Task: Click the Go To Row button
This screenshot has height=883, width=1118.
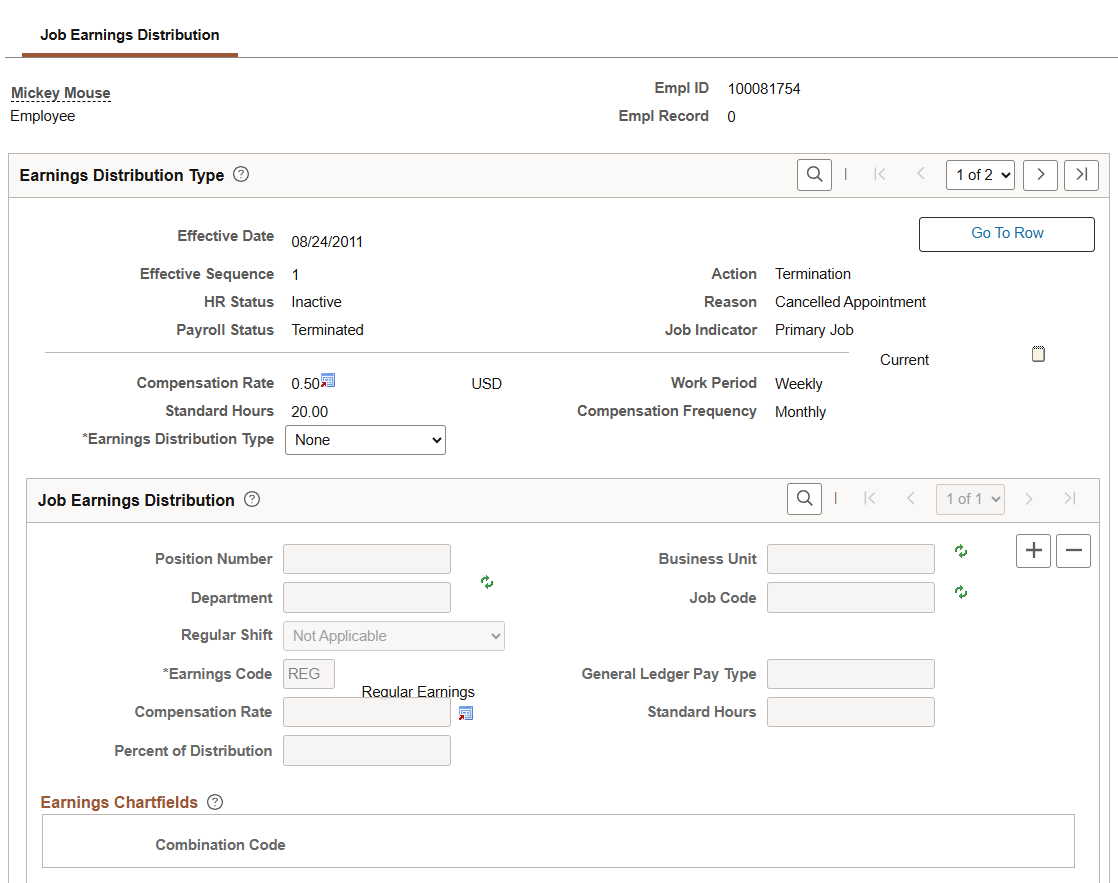Action: pyautogui.click(x=1006, y=234)
